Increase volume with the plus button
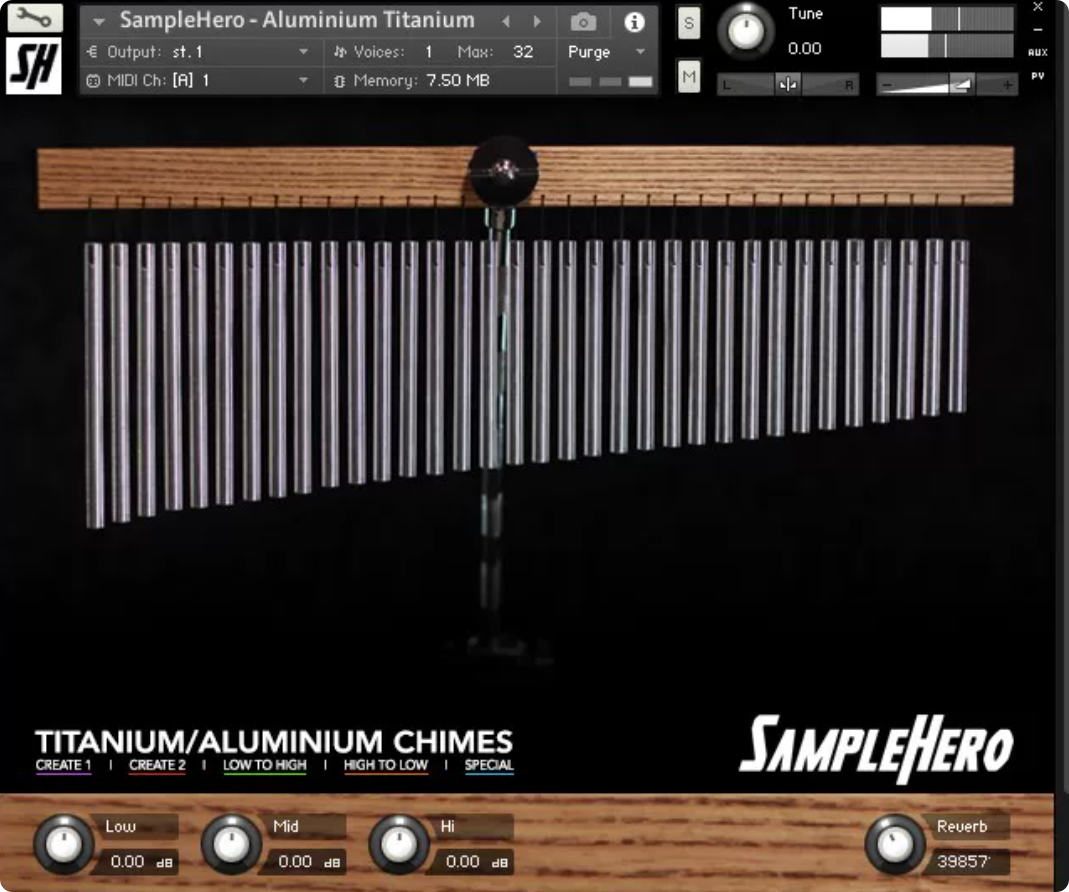The image size is (1069, 892). (x=1007, y=85)
